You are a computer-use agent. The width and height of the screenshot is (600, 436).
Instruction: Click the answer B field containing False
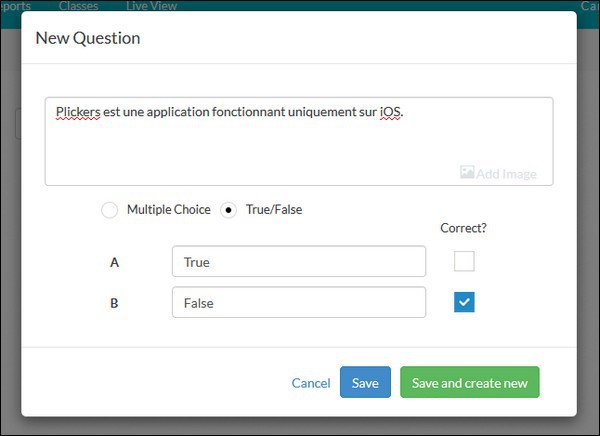(298, 303)
